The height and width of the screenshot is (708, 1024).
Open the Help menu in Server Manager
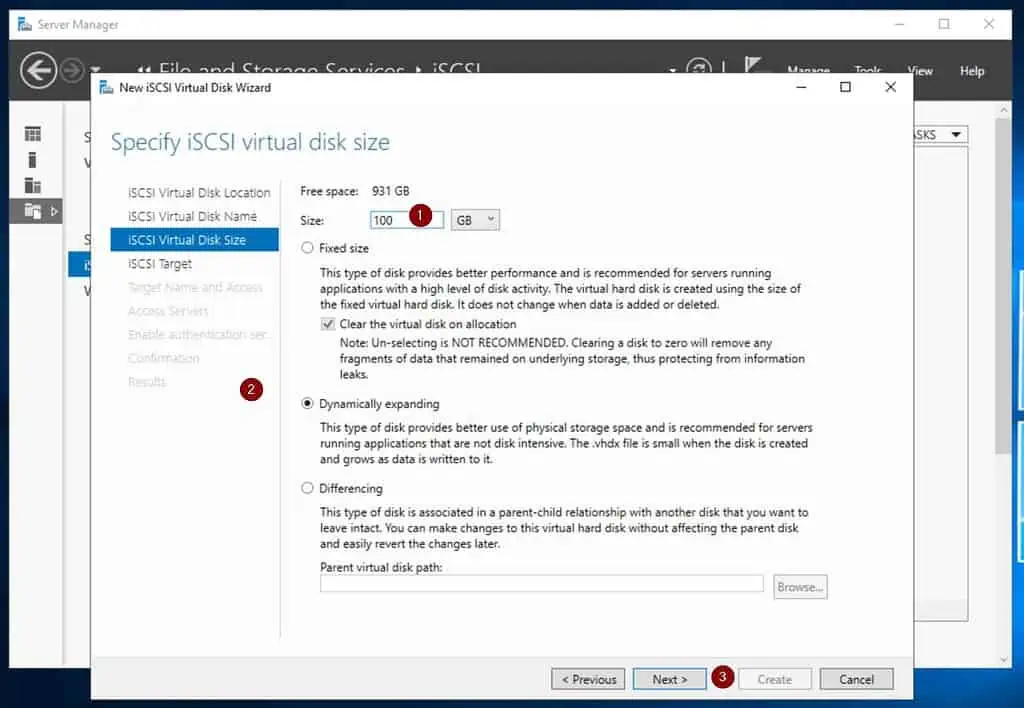point(972,71)
